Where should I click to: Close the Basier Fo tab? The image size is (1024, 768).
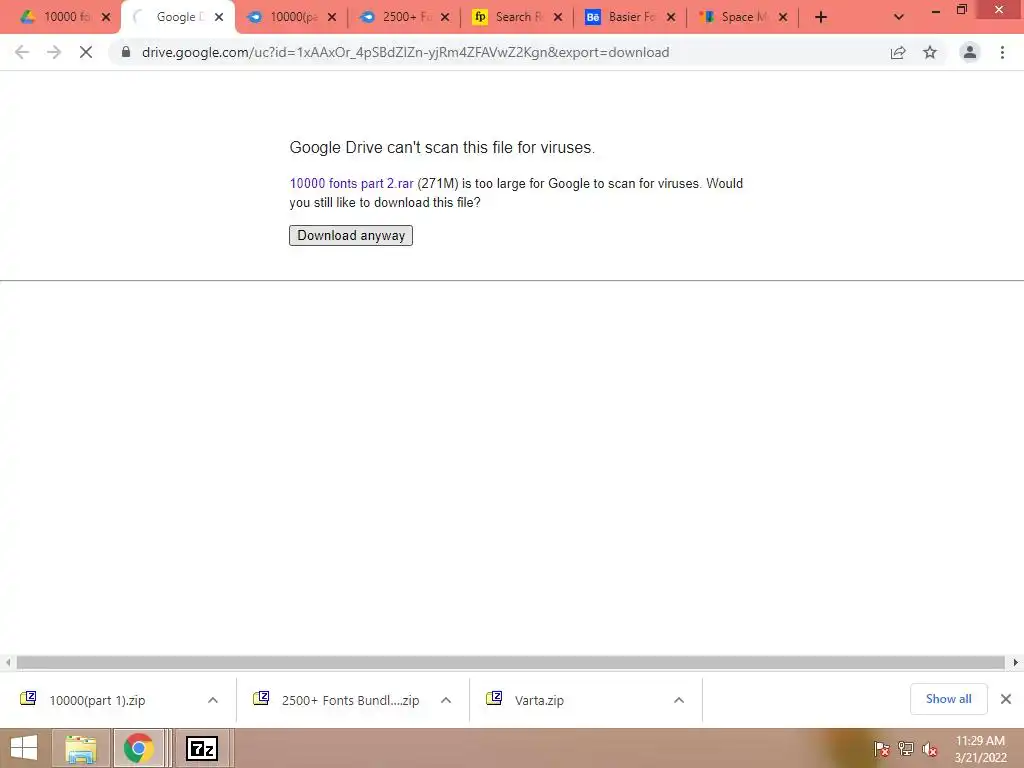point(671,17)
